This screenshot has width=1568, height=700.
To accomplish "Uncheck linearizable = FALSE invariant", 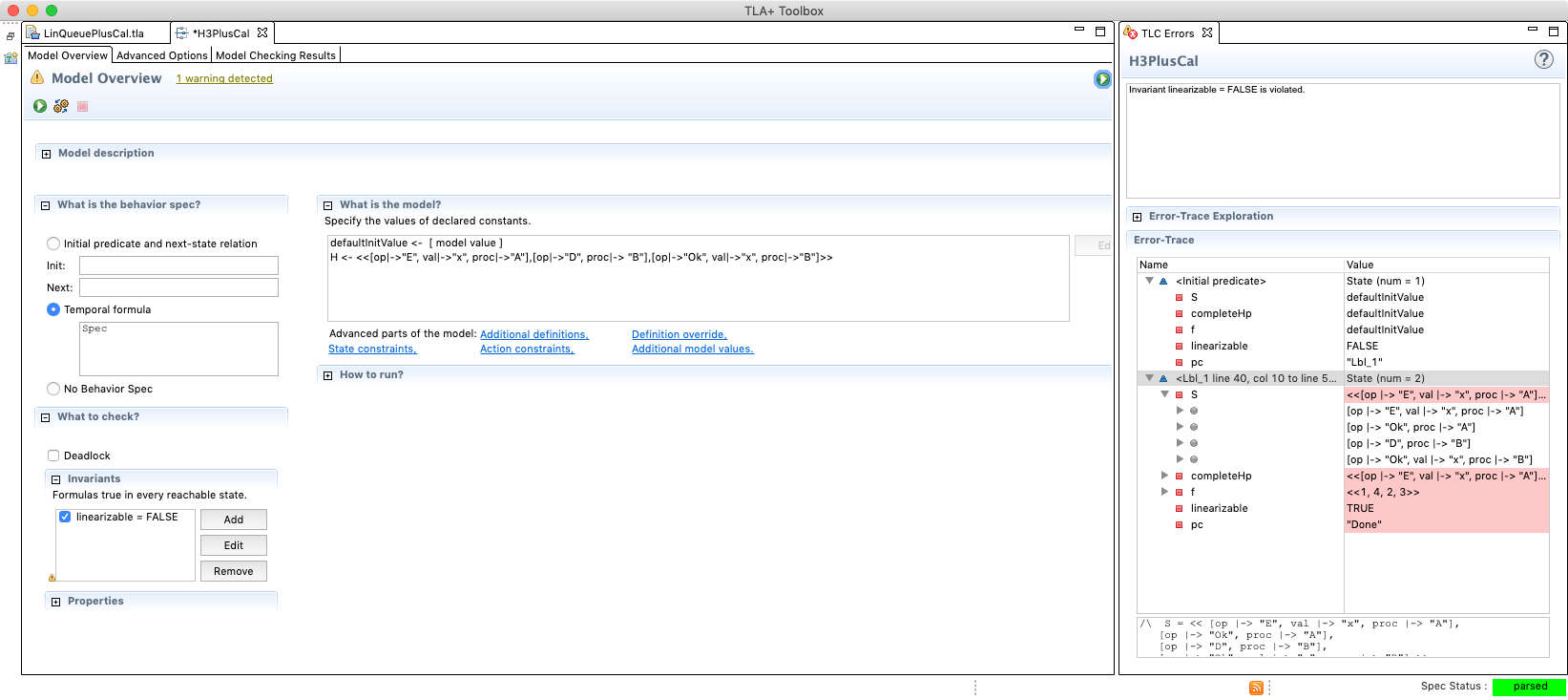I will coord(65,517).
